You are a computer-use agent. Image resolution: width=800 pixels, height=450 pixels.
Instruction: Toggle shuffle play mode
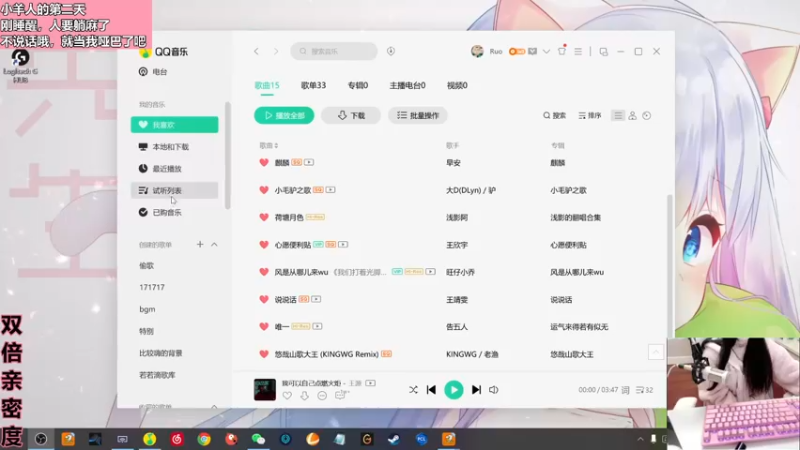[413, 390]
